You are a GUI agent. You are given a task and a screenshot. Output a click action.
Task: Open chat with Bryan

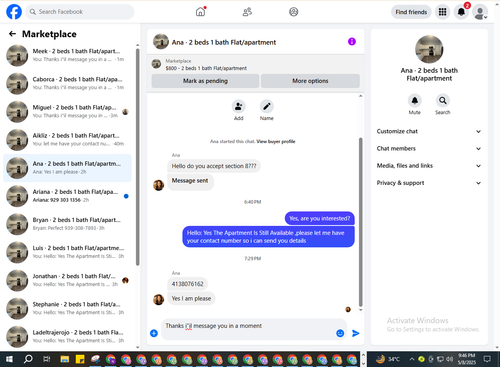click(67, 224)
